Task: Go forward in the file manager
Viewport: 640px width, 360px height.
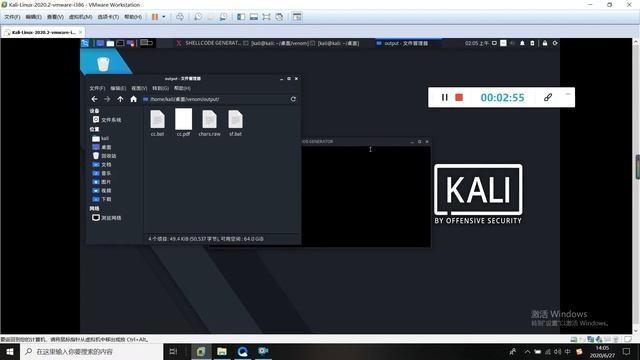Action: click(x=107, y=99)
